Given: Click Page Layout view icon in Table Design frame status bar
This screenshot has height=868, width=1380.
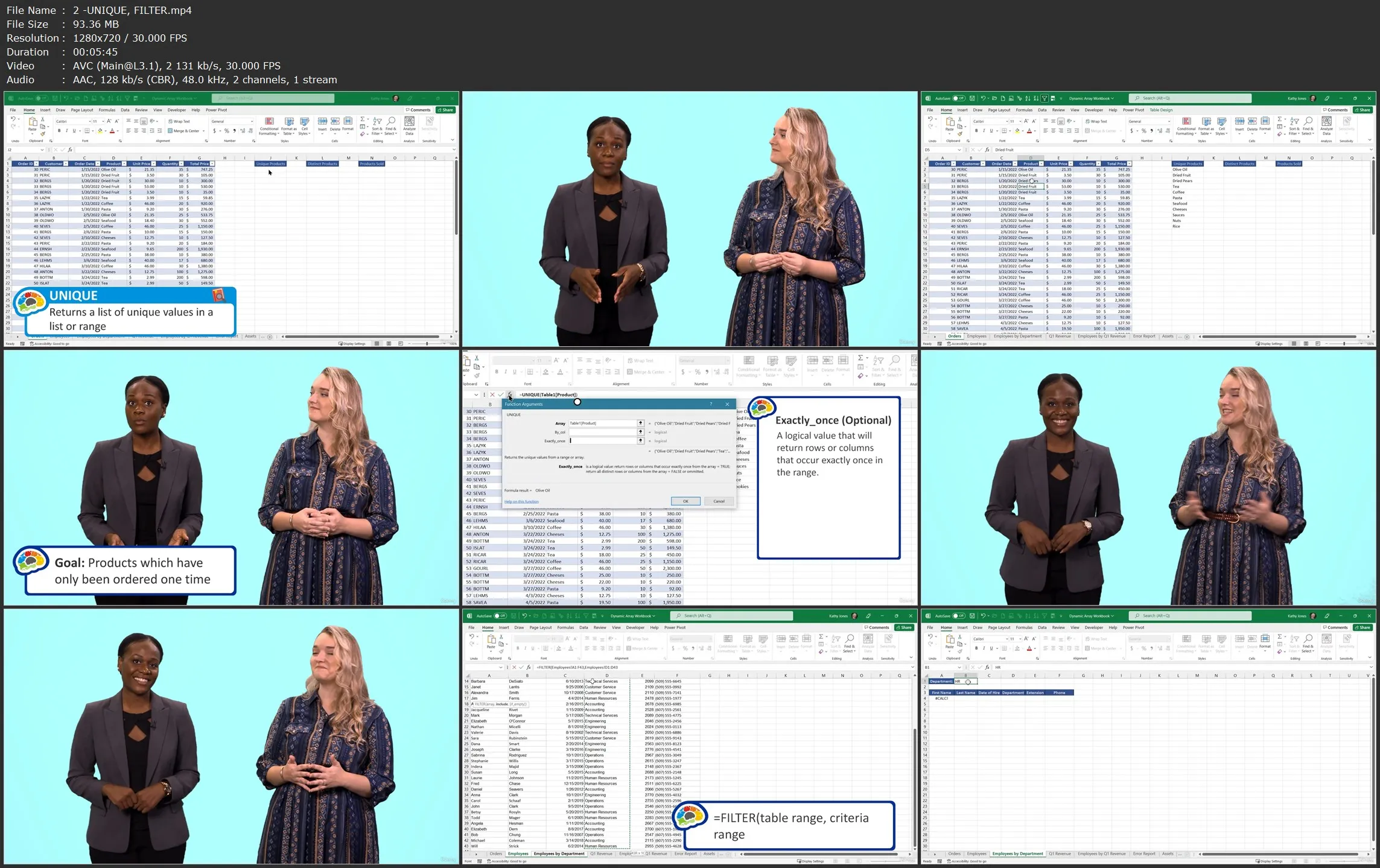Looking at the screenshot, I should (1306, 344).
